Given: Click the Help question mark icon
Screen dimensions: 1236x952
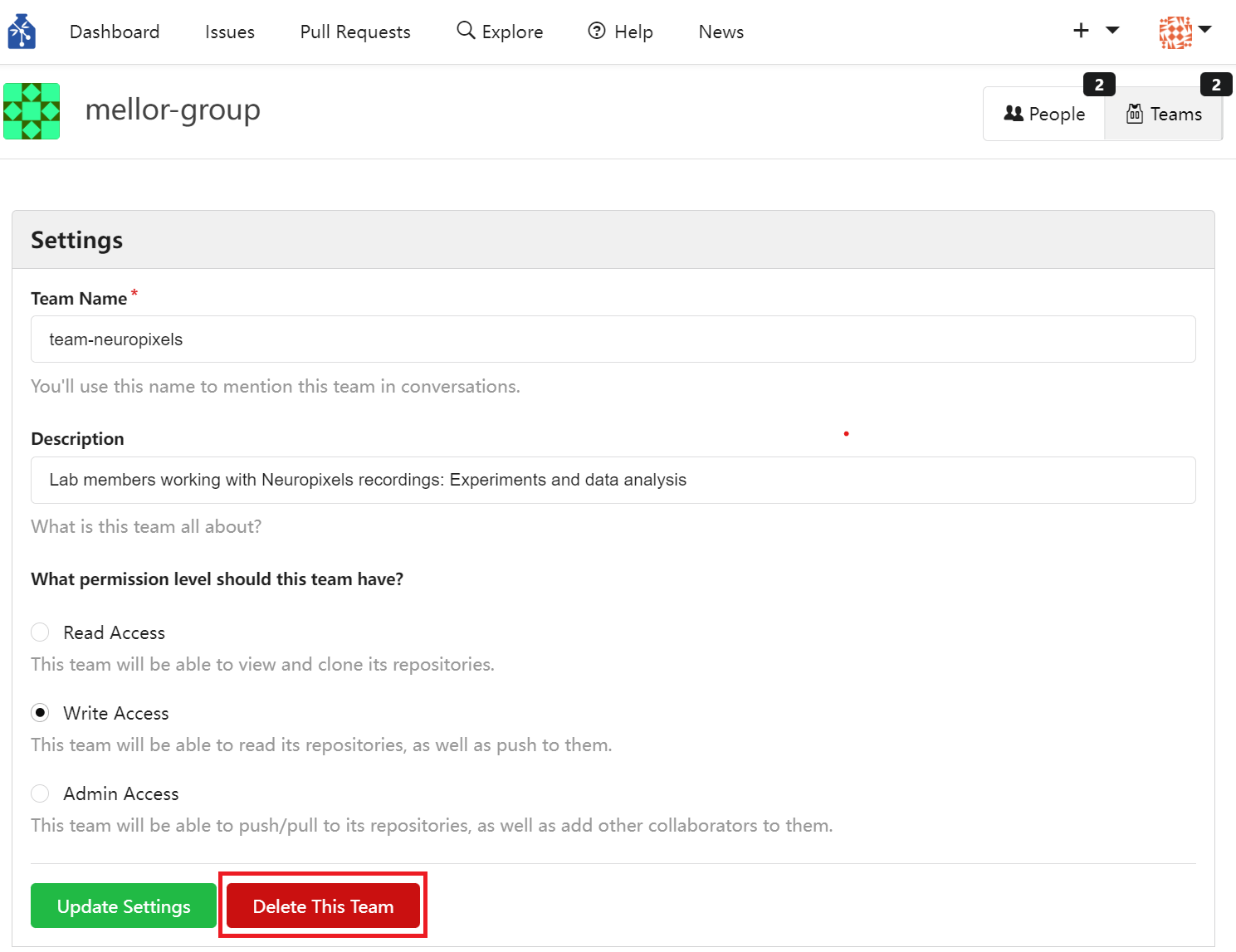Looking at the screenshot, I should (597, 31).
